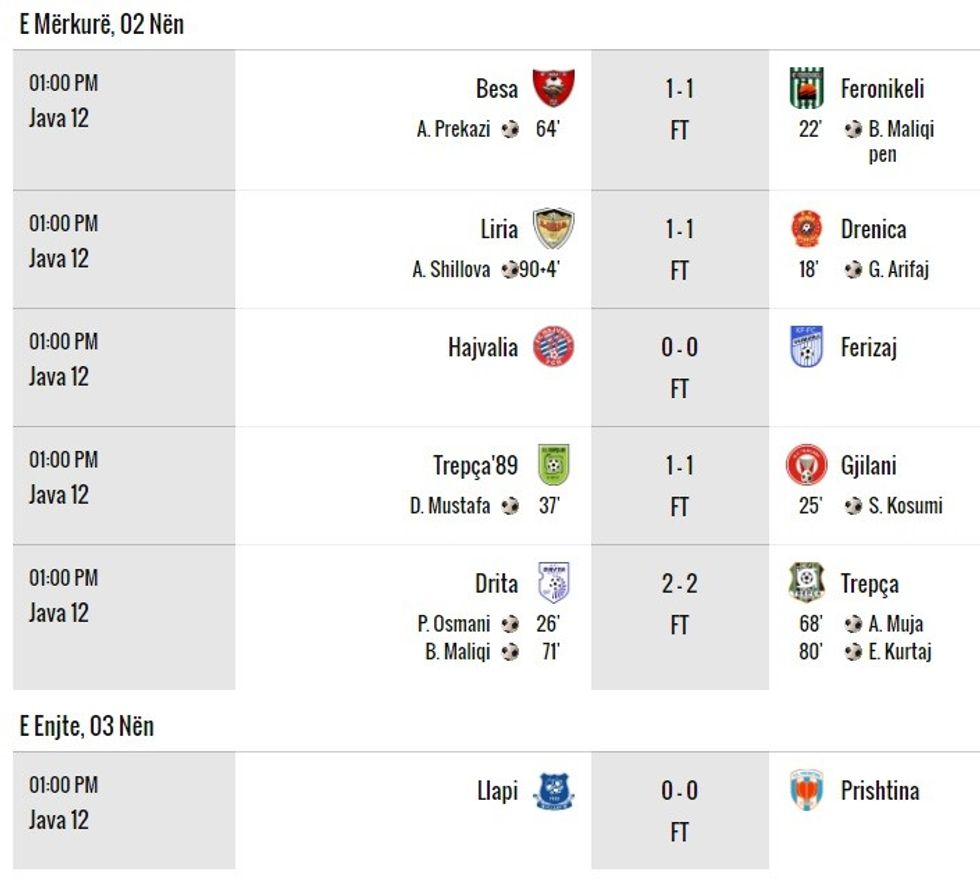The width and height of the screenshot is (980, 888).
Task: Click the E Enjte, 03 Nën date header
Action: point(87,727)
